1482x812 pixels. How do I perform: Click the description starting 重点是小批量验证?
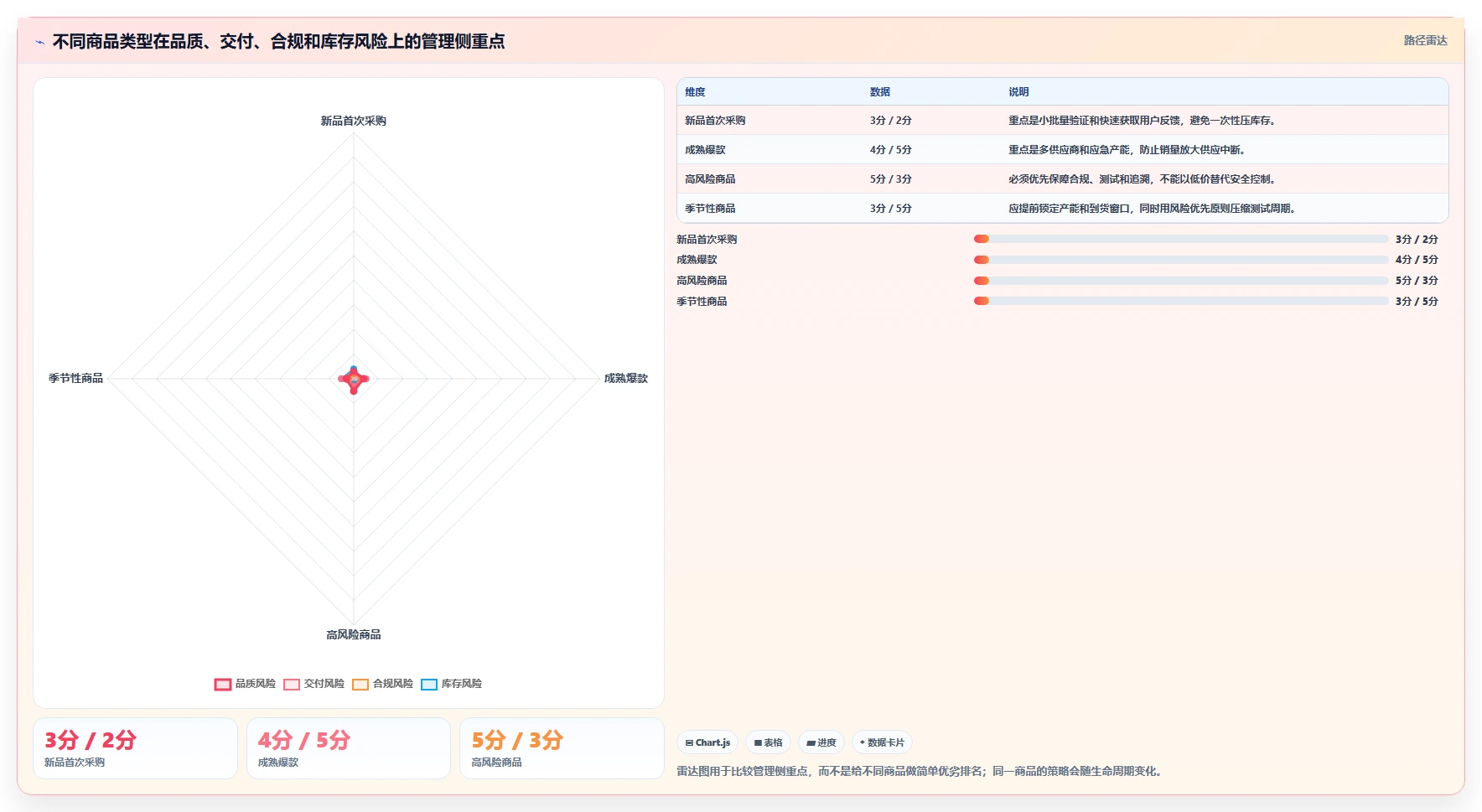(x=1143, y=121)
